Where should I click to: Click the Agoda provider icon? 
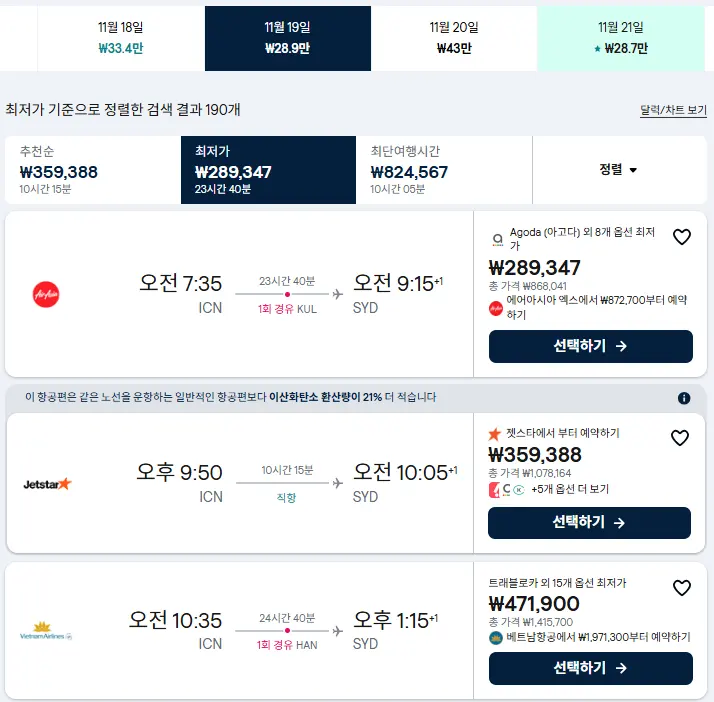pyautogui.click(x=498, y=239)
